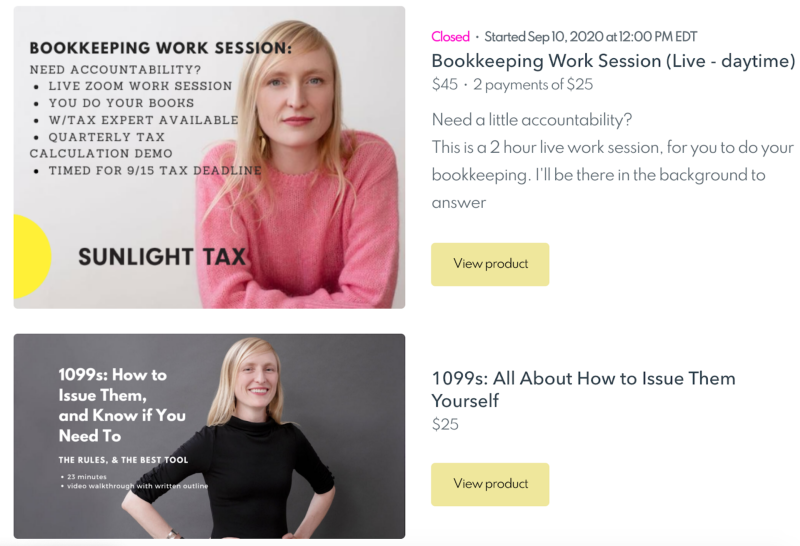This screenshot has height=546, width=800.
Task: Click the Started Sep 10, 2020 date text
Action: coord(590,37)
